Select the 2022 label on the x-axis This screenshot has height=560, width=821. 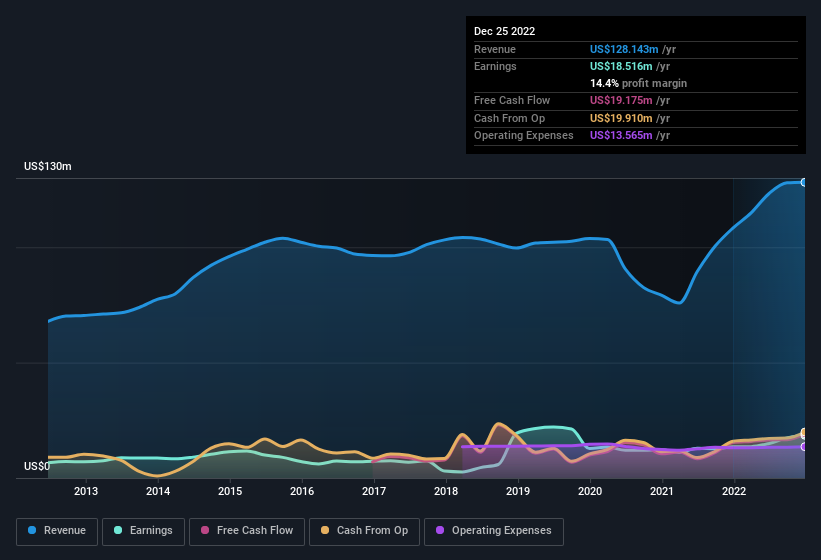click(x=734, y=491)
